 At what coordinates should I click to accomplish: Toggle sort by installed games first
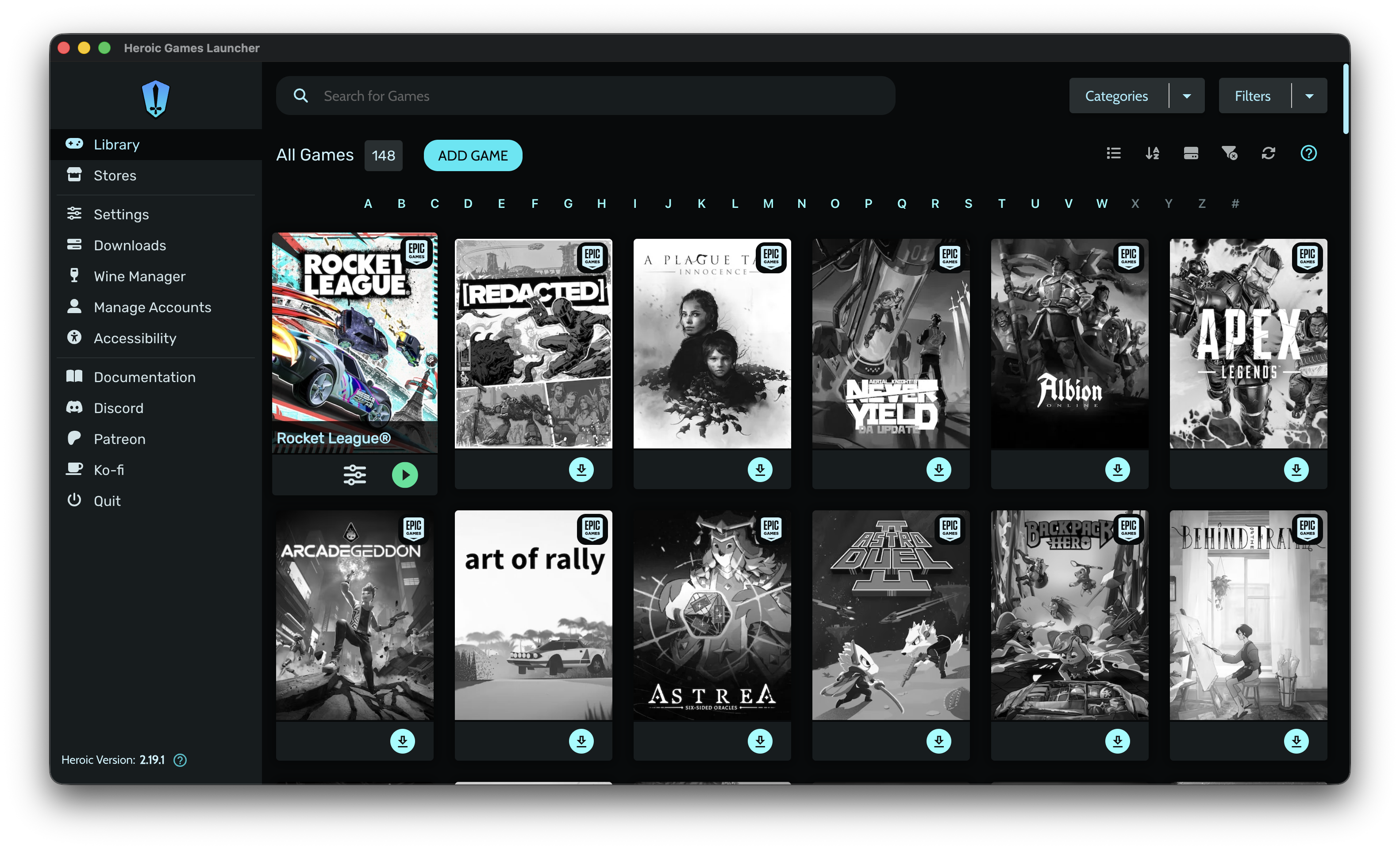[1191, 153]
